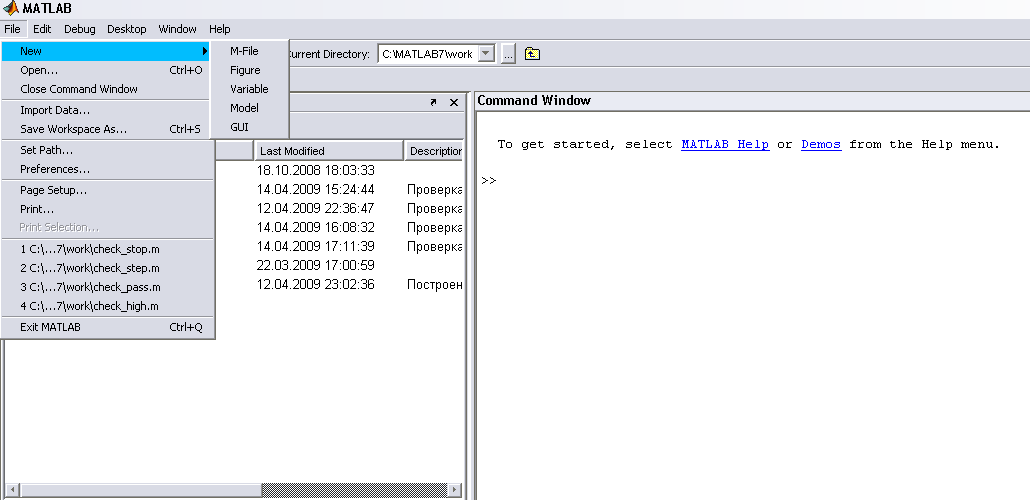Image resolution: width=1030 pixels, height=500 pixels.
Task: Sort by Last Modified column header
Action: click(x=329, y=150)
